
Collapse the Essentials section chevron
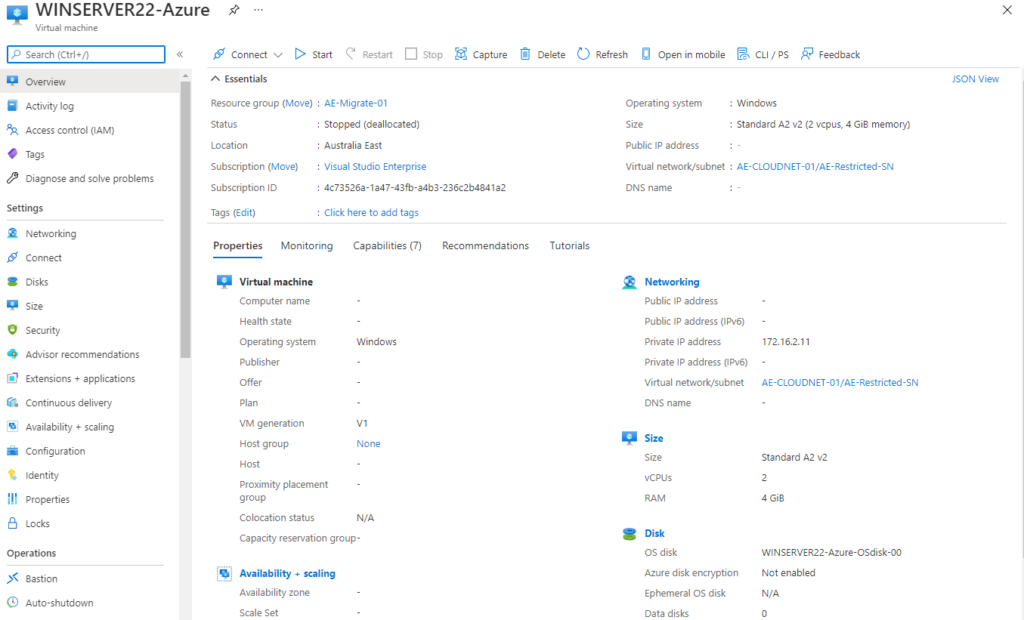point(215,78)
